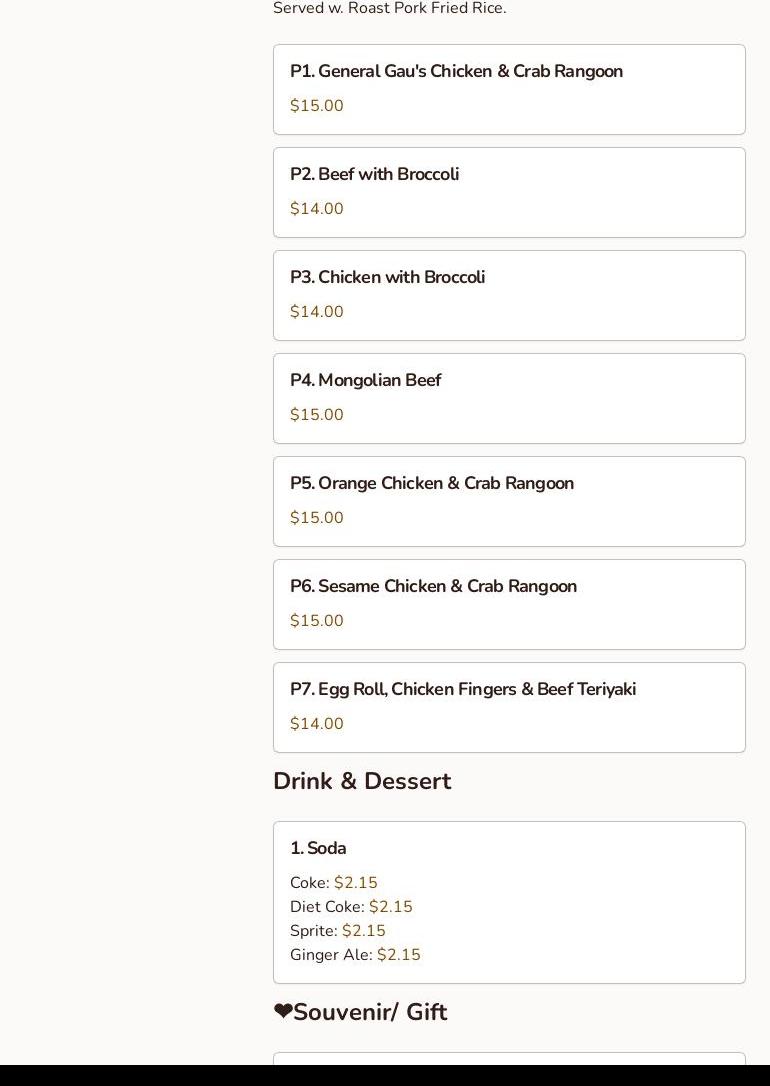Click the Sprite $2.15 option
This screenshot has height=1086, width=770.
click(x=338, y=931)
